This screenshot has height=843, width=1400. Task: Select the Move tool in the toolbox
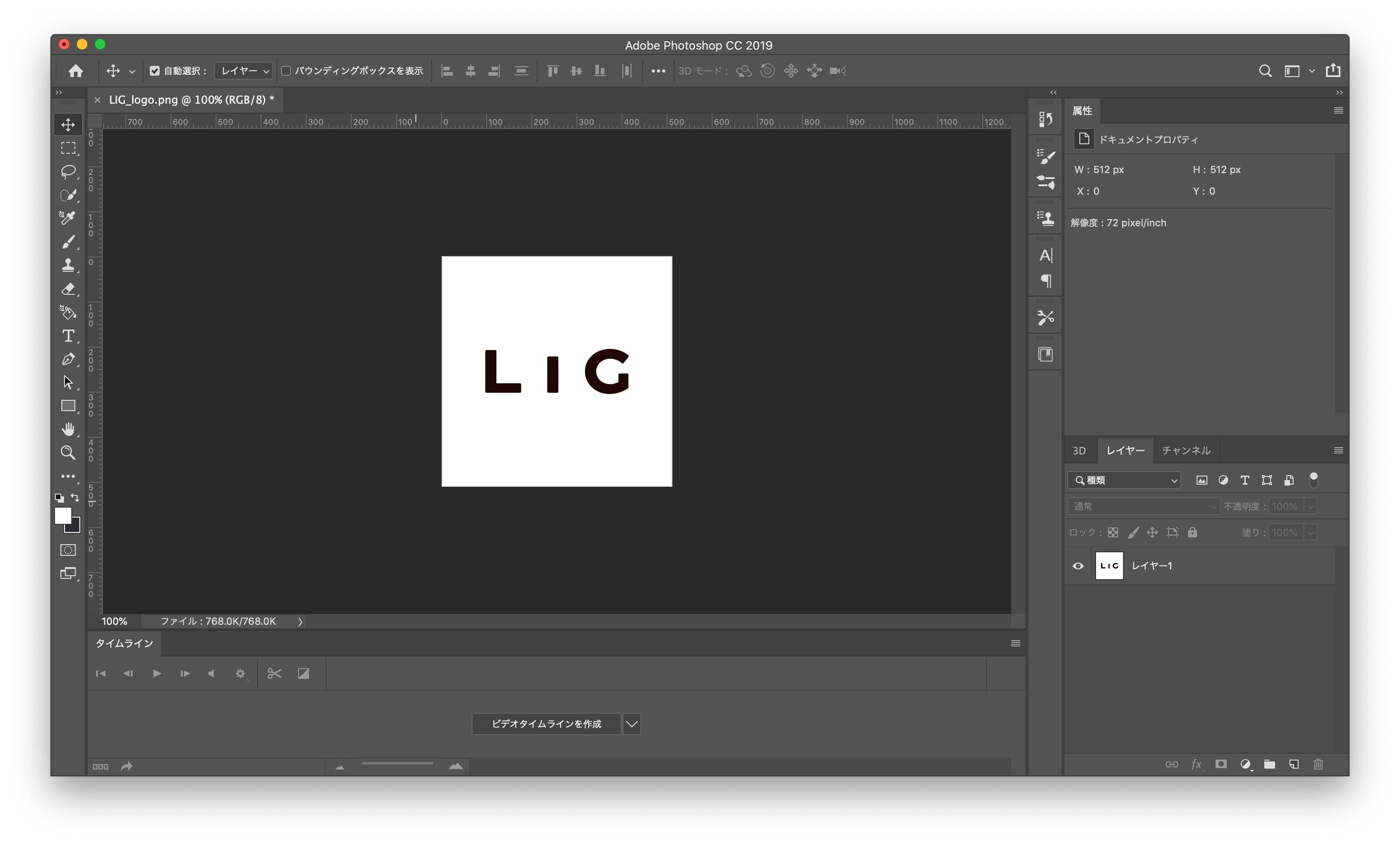click(68, 125)
